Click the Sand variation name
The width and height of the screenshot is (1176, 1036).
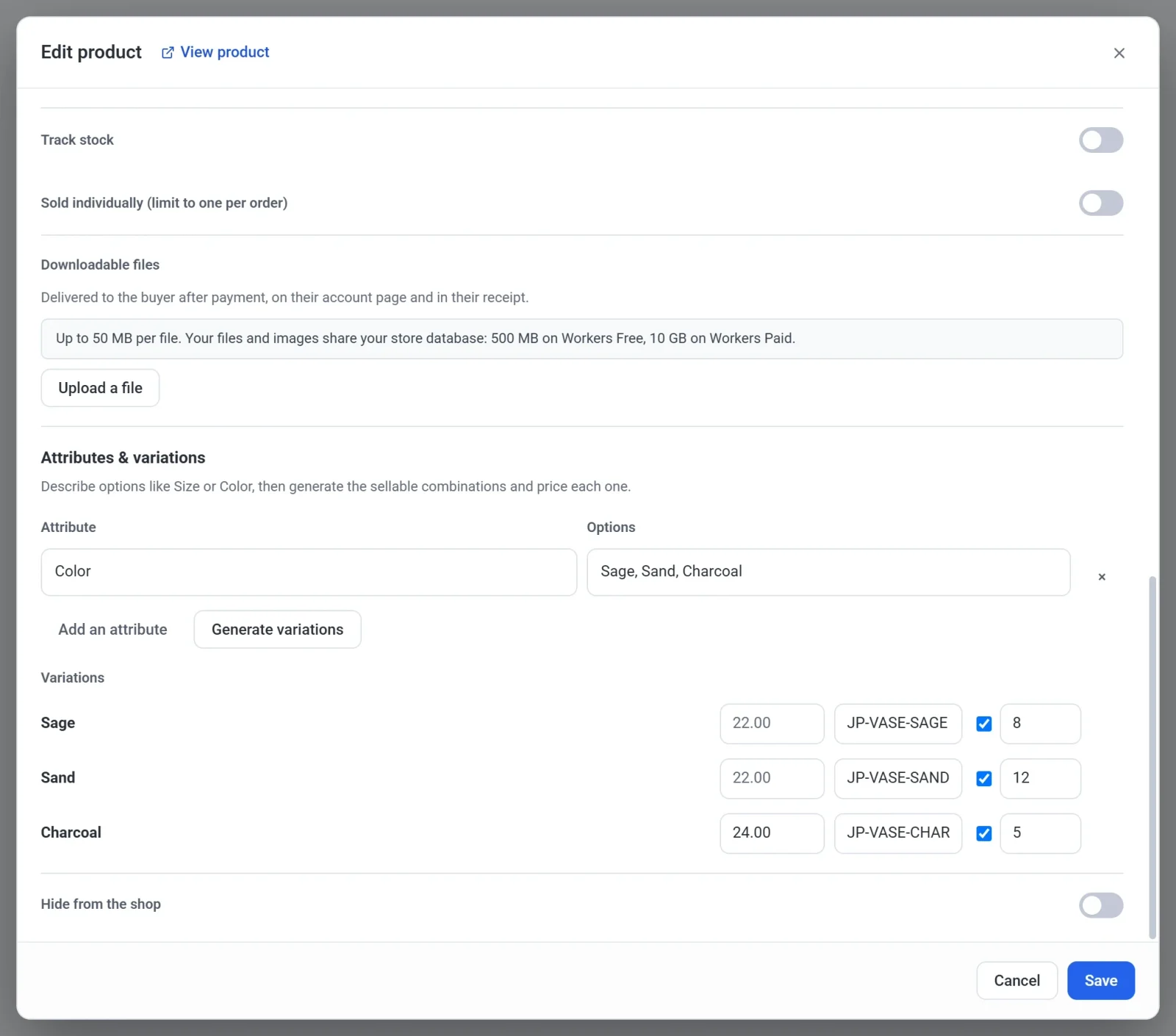58,777
